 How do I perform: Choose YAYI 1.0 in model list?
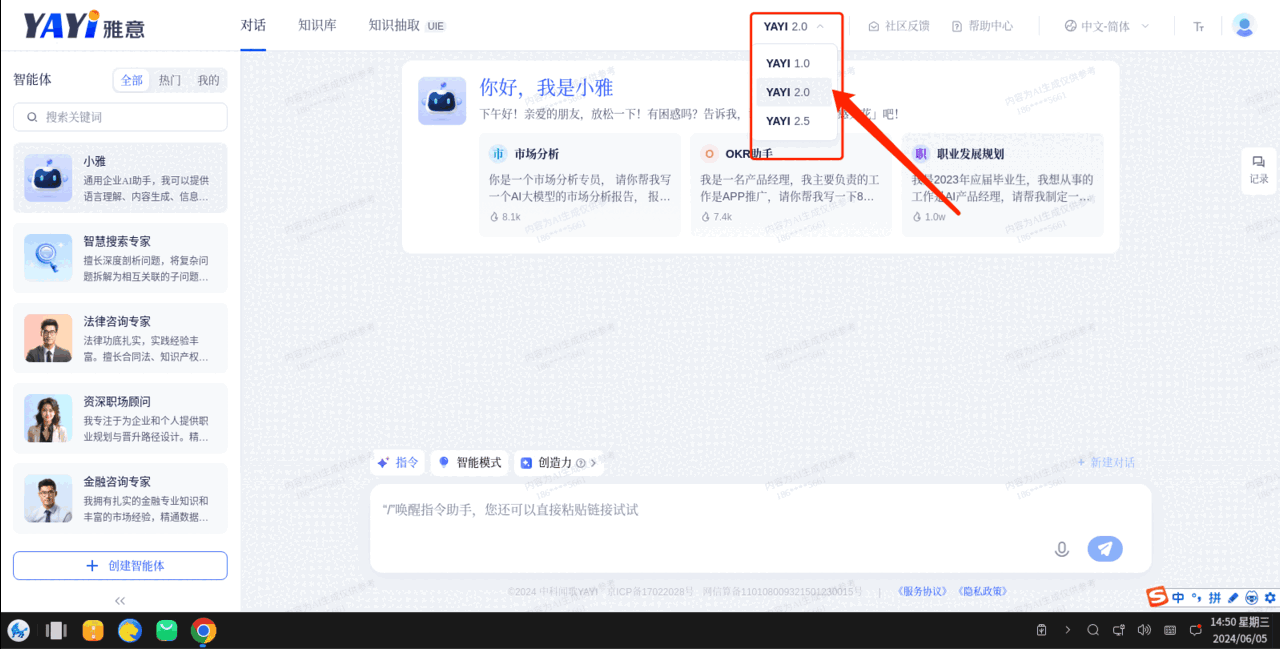click(788, 63)
